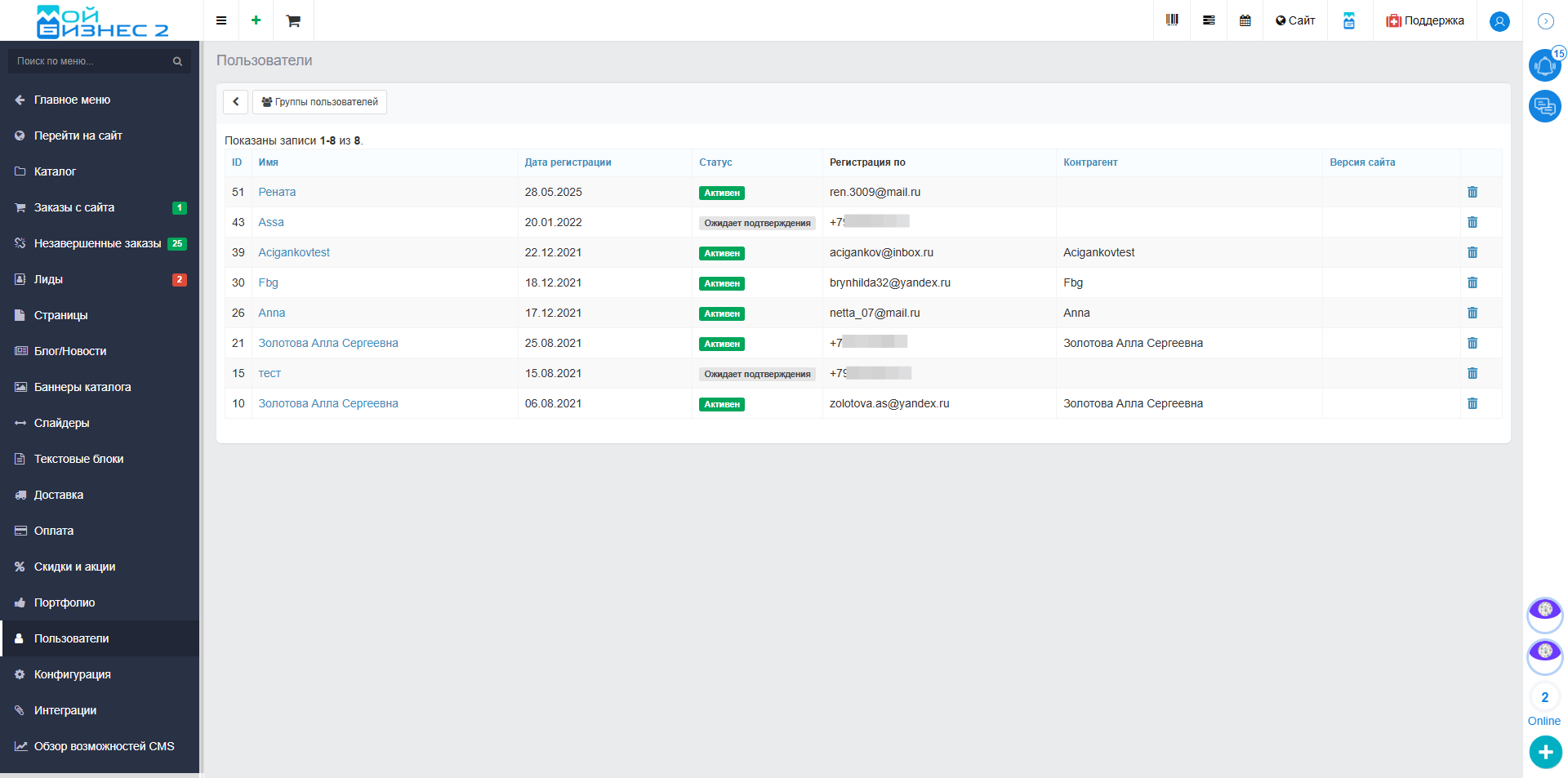
Task: Open Скидки и акции sidebar item
Action: coord(100,567)
